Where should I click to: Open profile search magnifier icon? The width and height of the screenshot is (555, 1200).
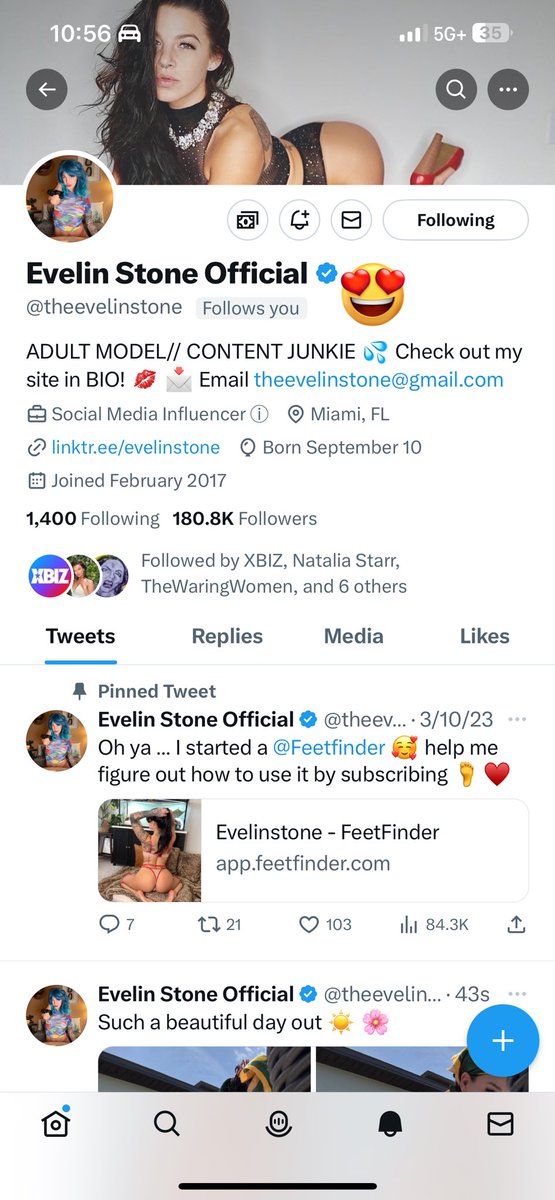point(456,90)
